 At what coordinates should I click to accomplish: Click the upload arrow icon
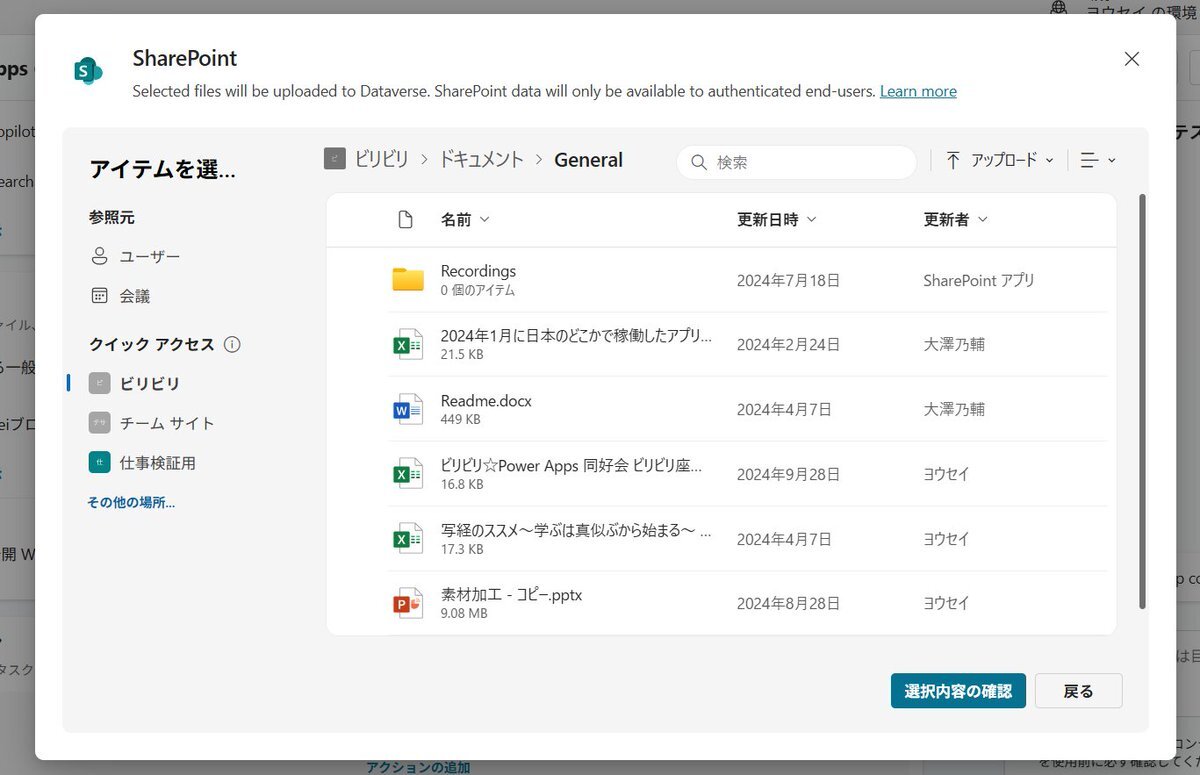953,160
